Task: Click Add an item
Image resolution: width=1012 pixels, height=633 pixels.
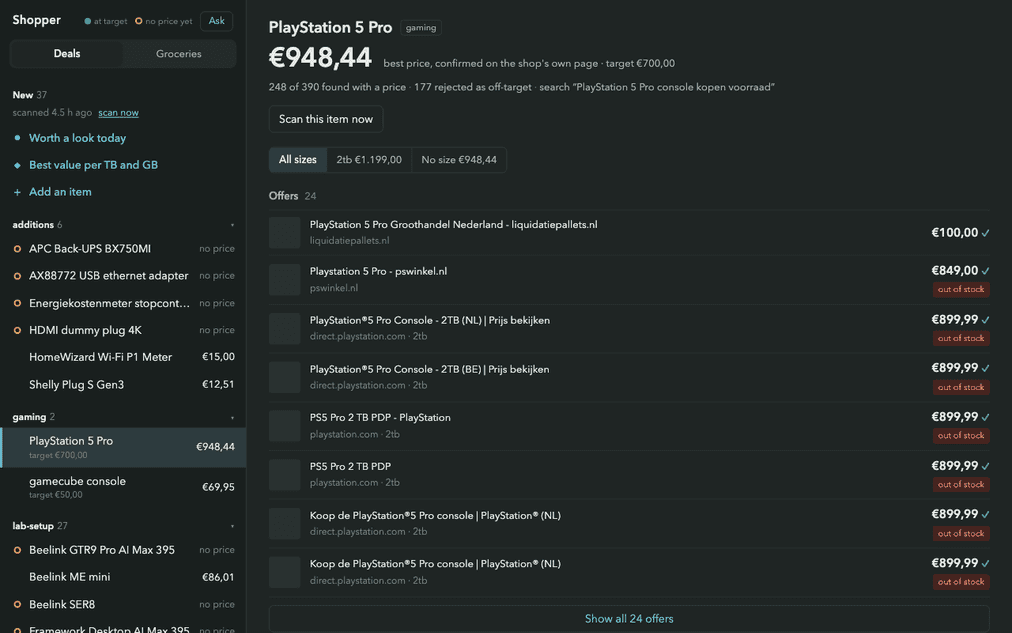Action: (60, 192)
